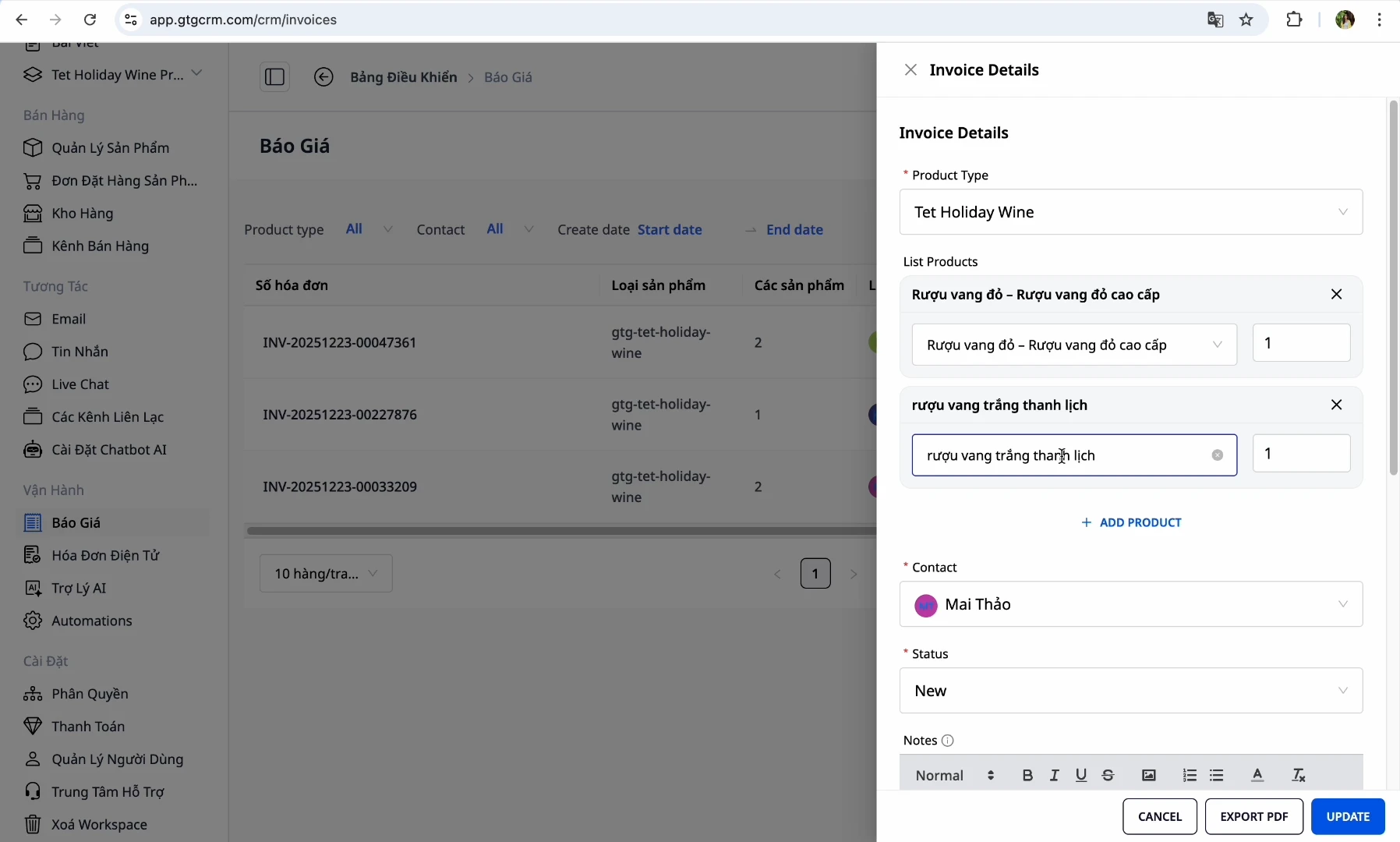Go to Quản Lý Sản Phẩm menu
Image resolution: width=1400 pixels, height=842 pixels.
(110, 147)
